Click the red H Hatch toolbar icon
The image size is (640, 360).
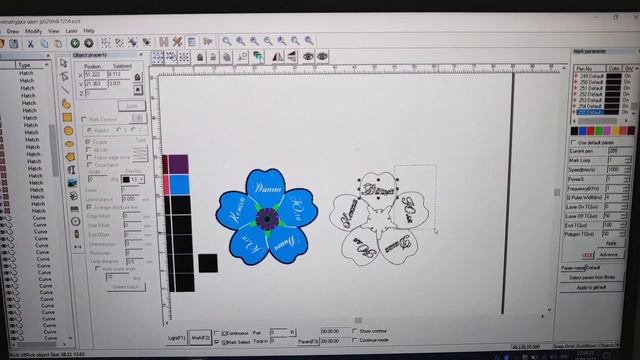point(164,42)
